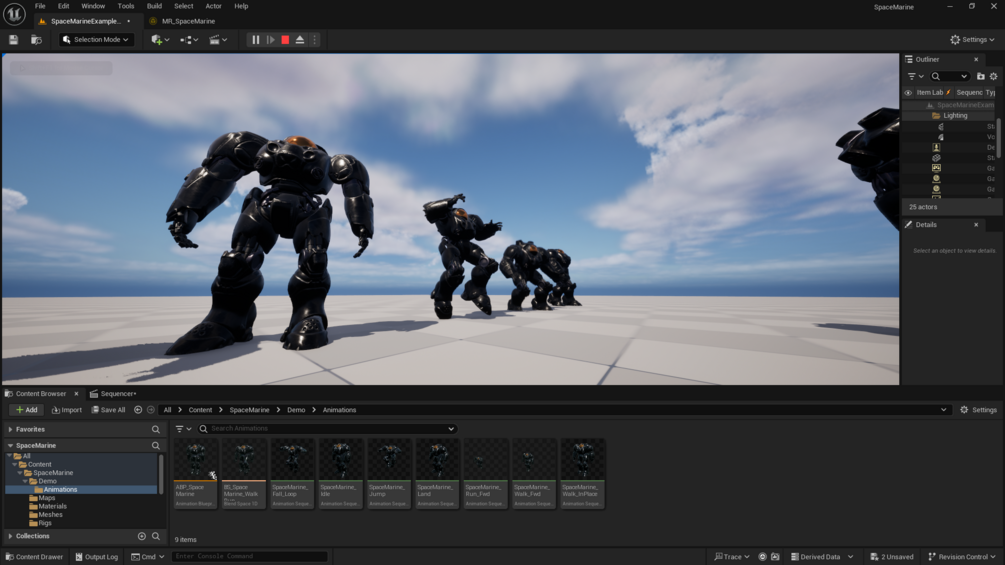Toggle the Outliner visibility eye column
The image size is (1005, 565).
pos(908,92)
